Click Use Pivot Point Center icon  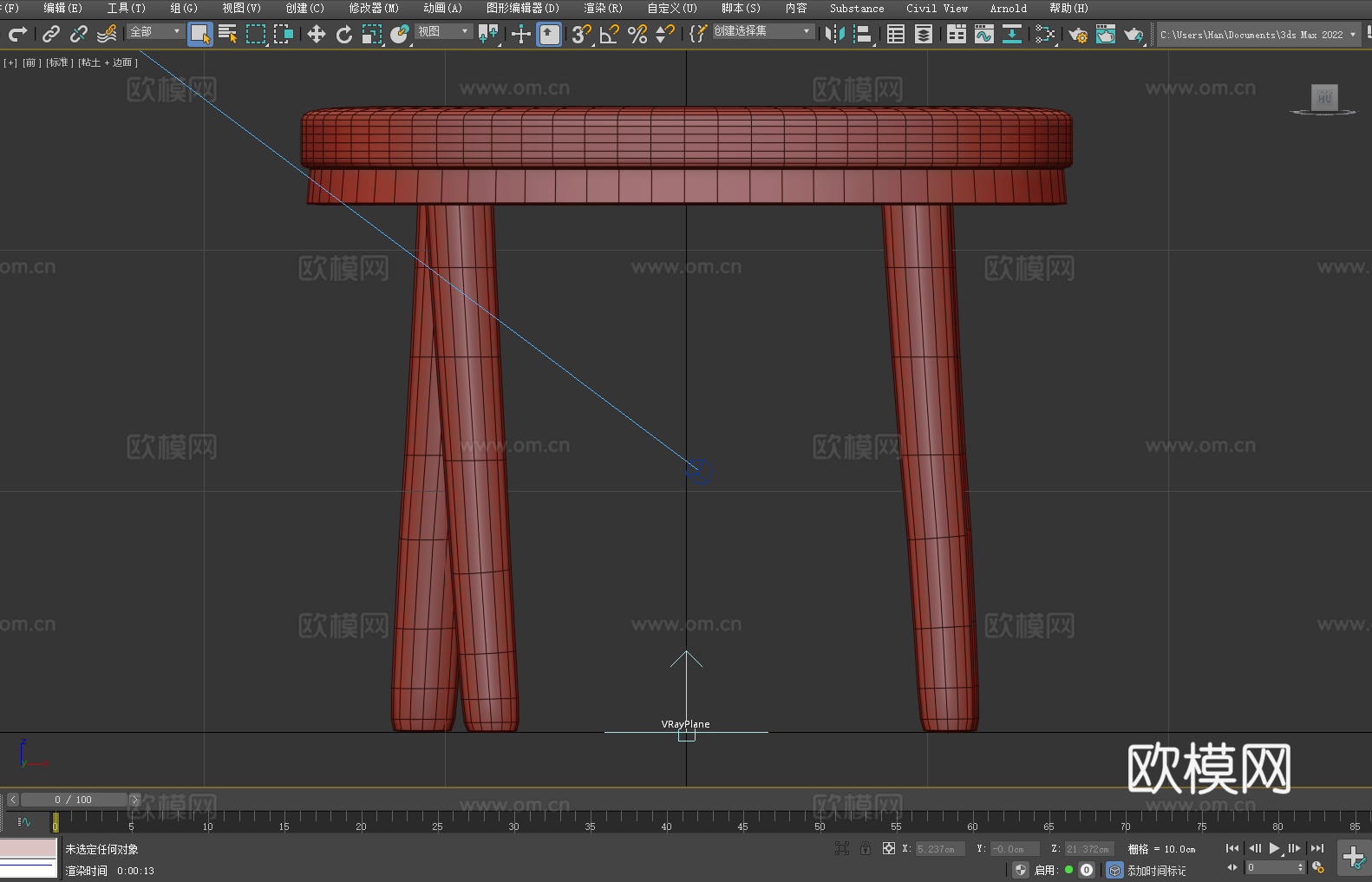click(489, 34)
